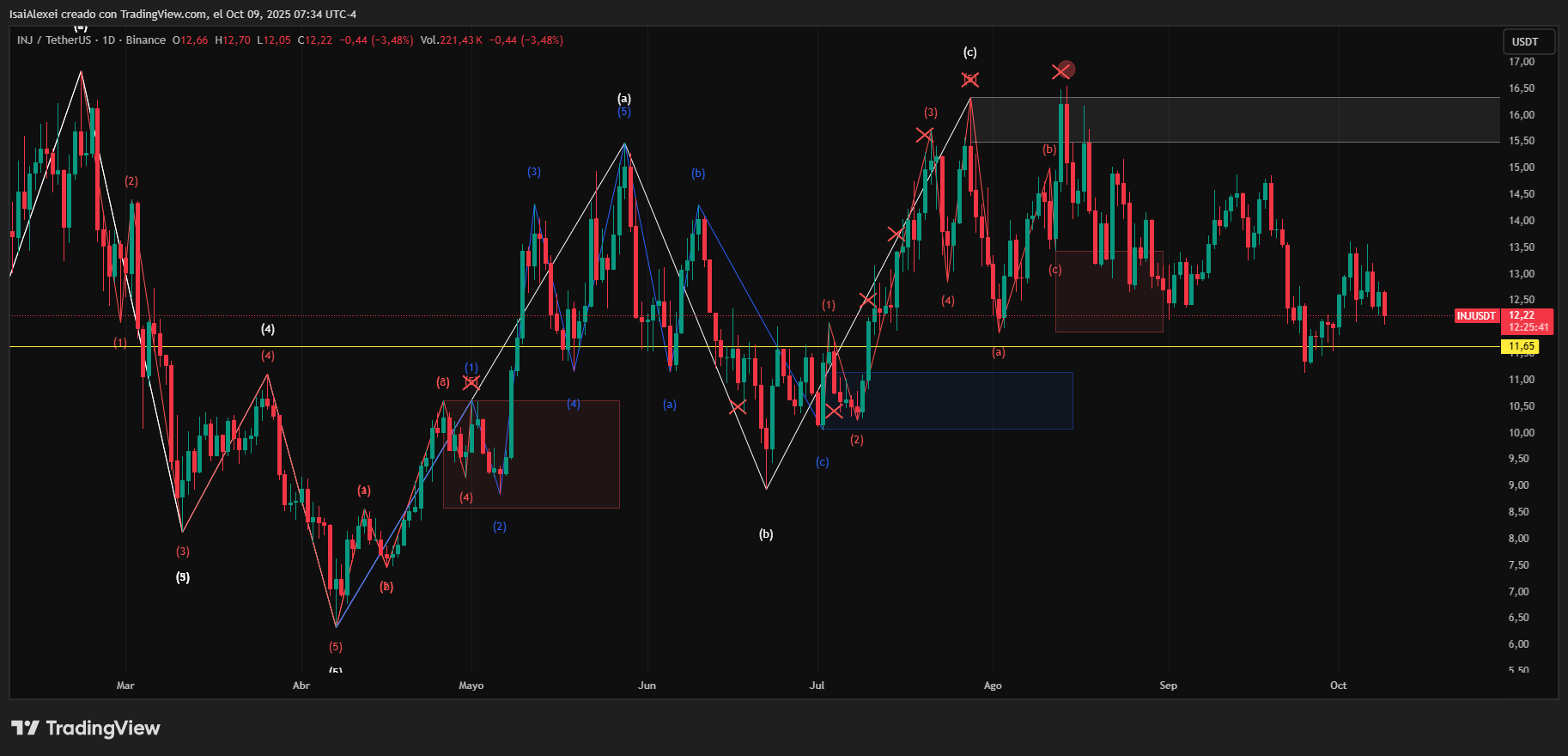Click the TradingView logo icon
The height and width of the screenshot is (756, 1568).
pyautogui.click(x=26, y=728)
